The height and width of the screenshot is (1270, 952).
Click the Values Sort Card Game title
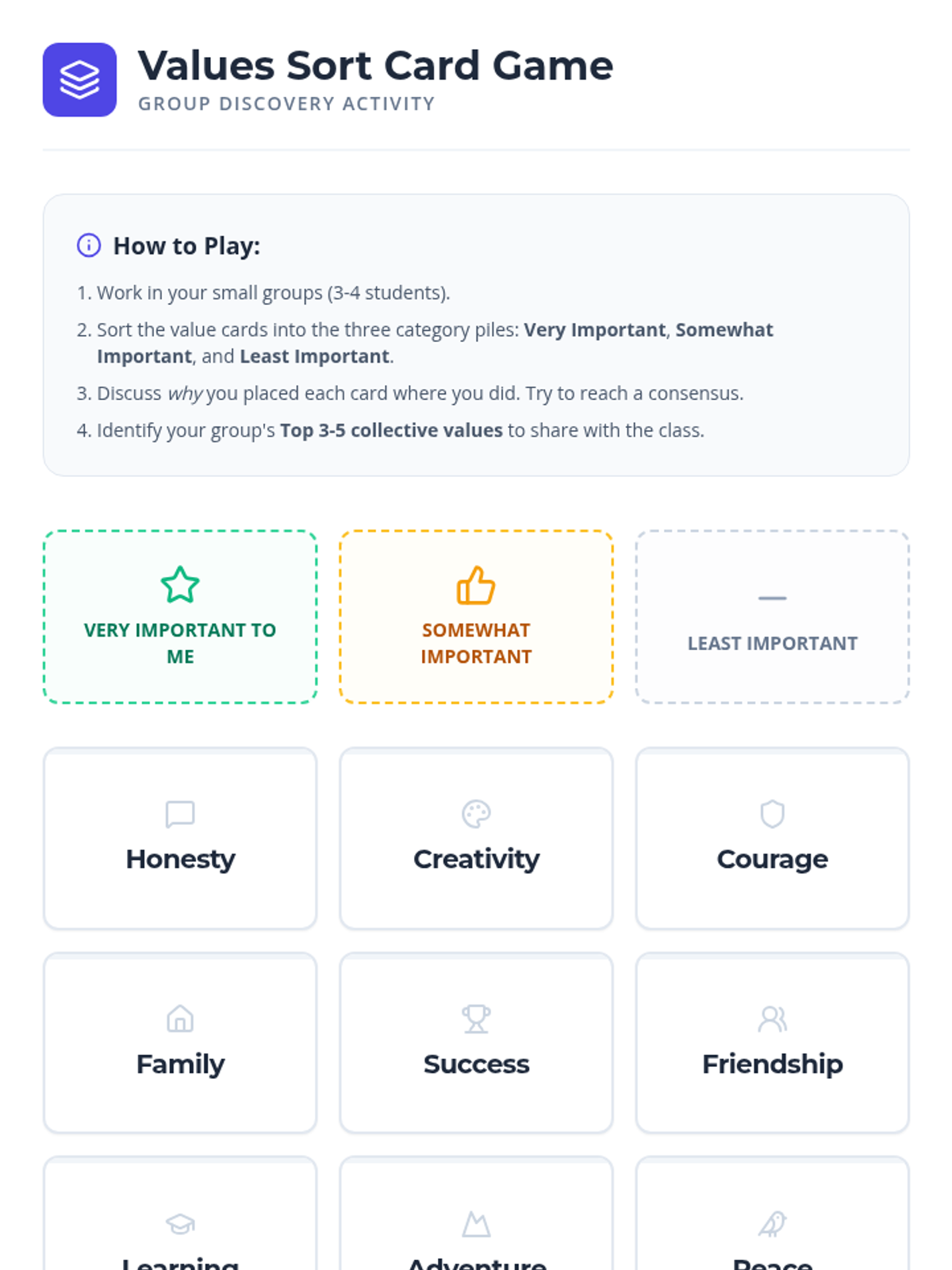tap(375, 65)
